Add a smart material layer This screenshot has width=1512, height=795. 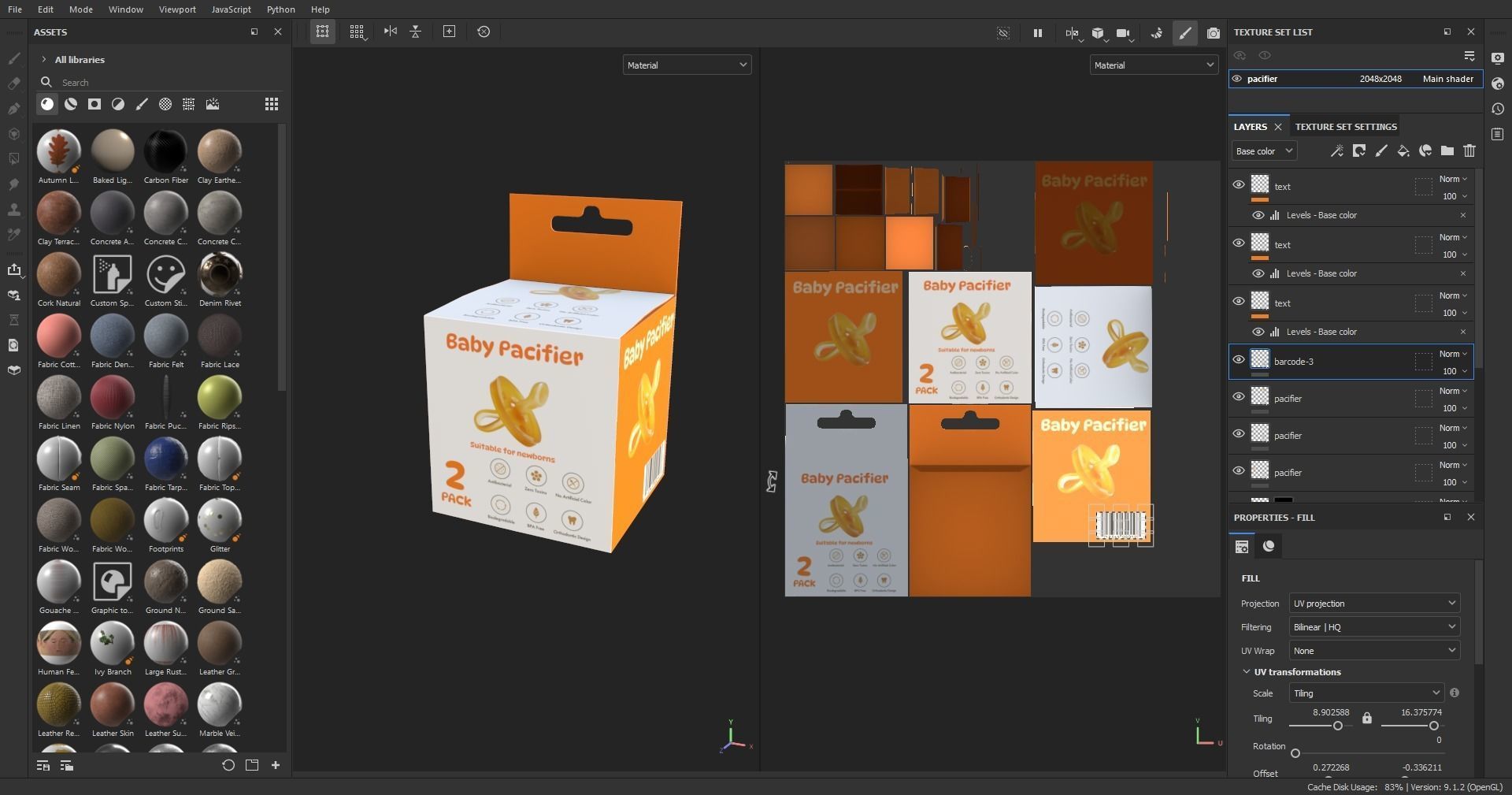[x=1425, y=151]
